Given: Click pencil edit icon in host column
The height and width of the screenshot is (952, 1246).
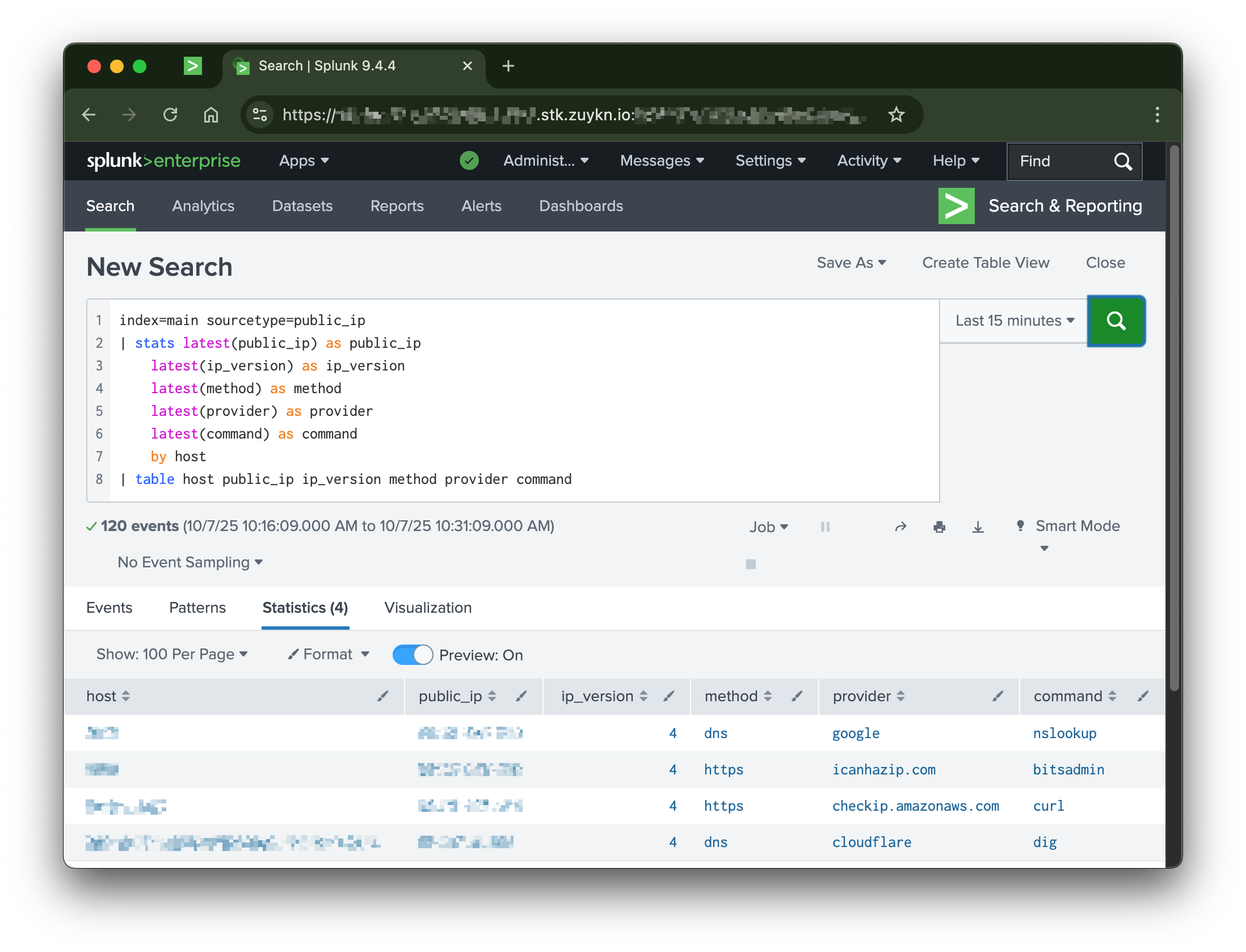Looking at the screenshot, I should coord(383,696).
